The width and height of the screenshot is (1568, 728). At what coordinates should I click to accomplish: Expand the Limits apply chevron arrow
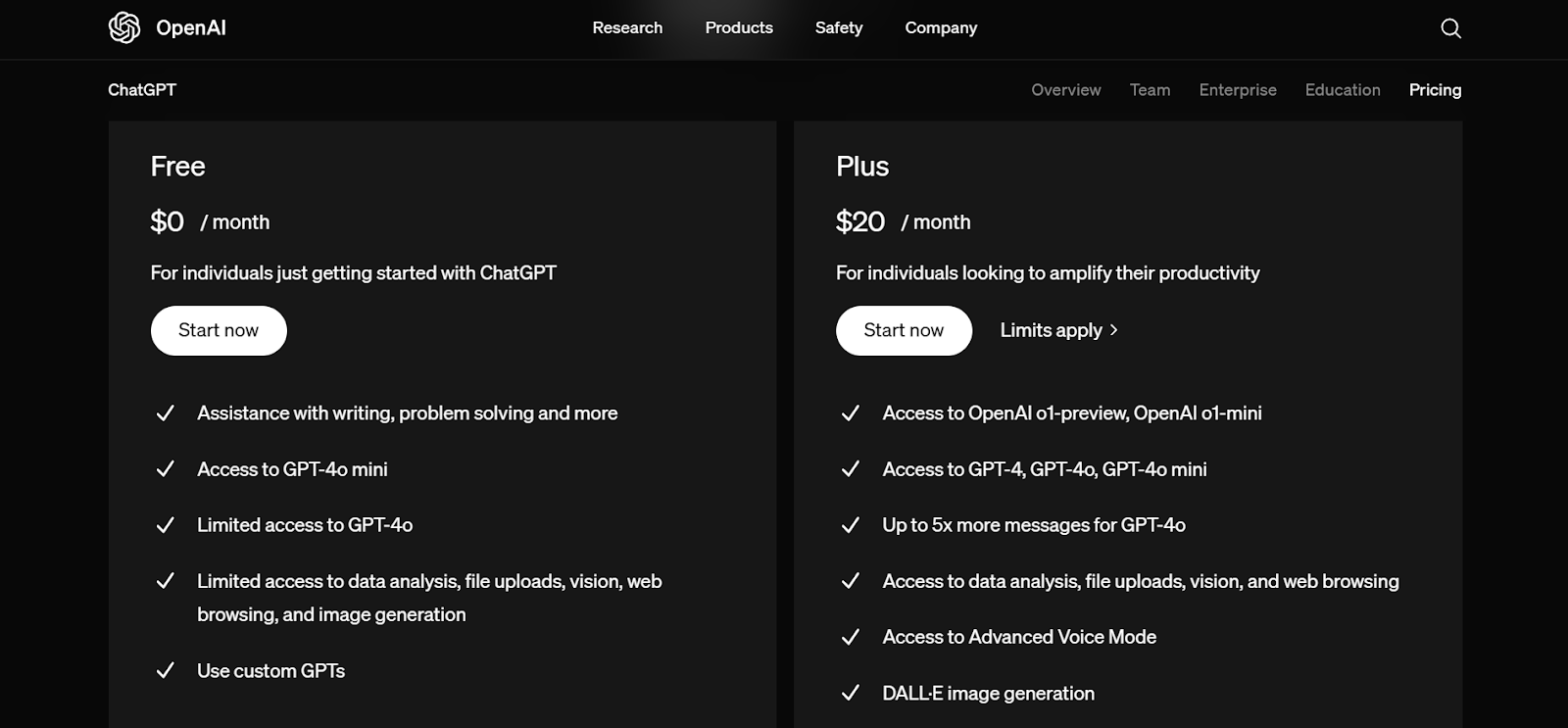(1113, 330)
